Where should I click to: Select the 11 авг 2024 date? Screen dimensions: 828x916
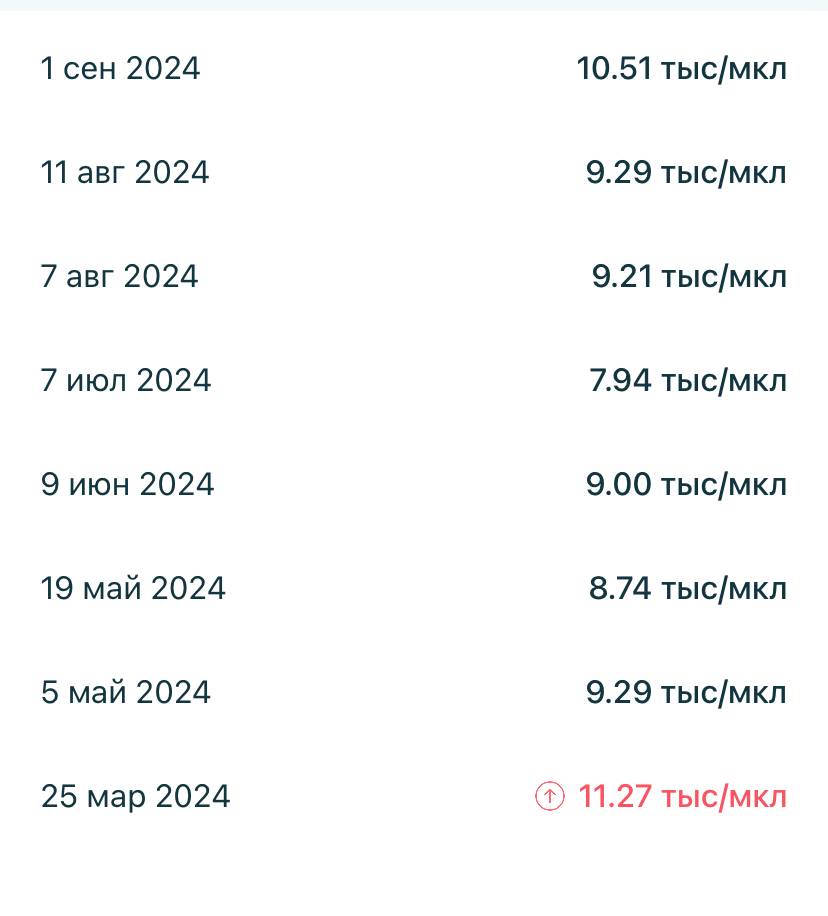[x=125, y=173]
